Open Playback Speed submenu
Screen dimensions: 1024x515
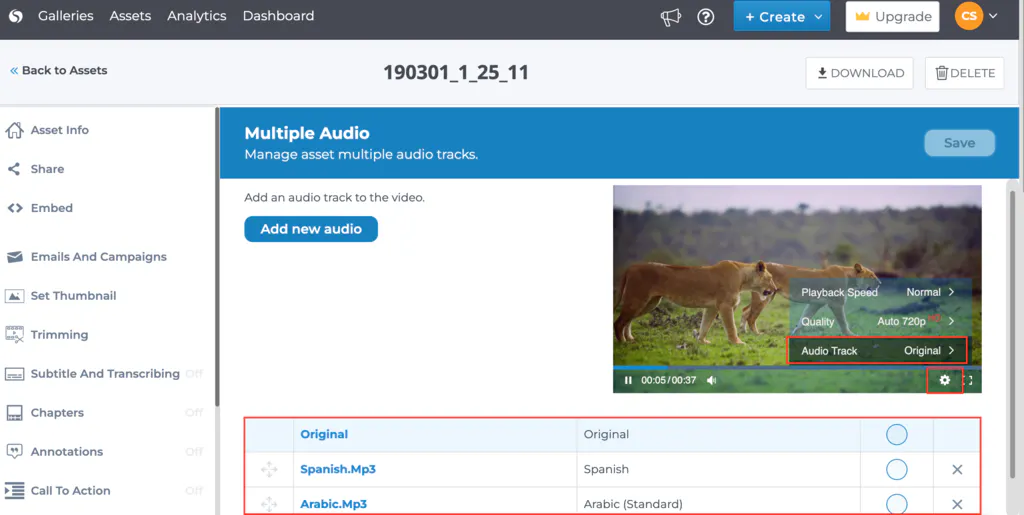click(x=878, y=292)
